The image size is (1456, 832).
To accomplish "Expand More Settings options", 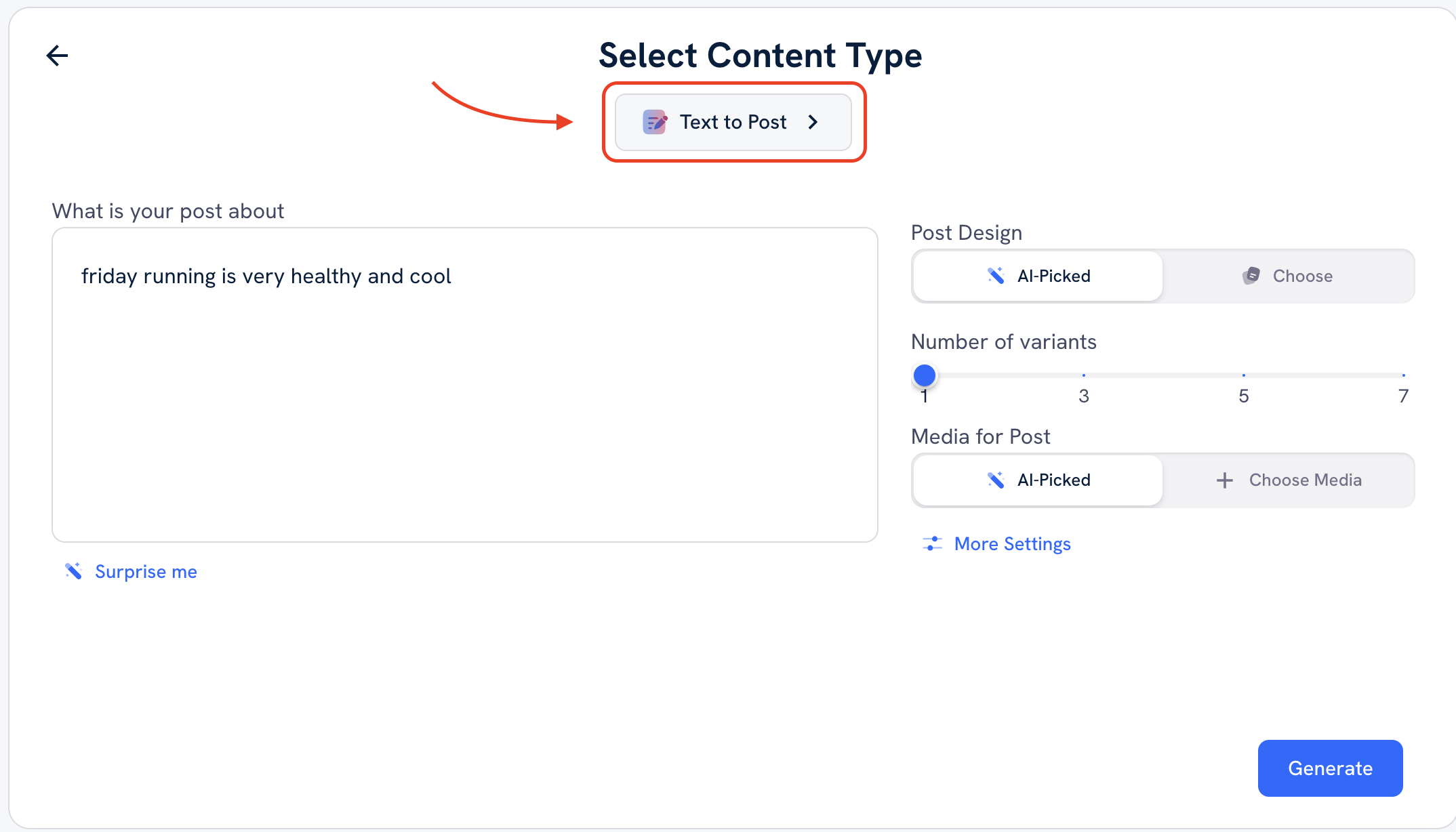I will [x=1012, y=543].
